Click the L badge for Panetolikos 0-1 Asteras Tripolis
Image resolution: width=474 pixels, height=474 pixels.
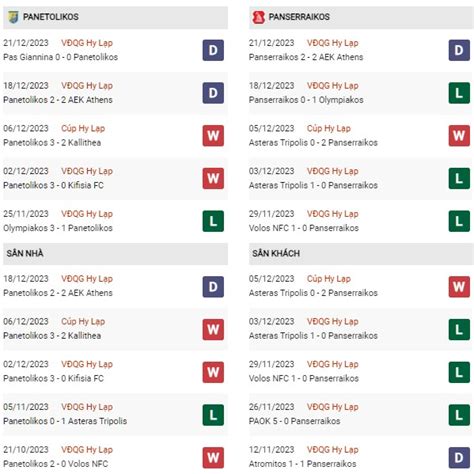213,415
